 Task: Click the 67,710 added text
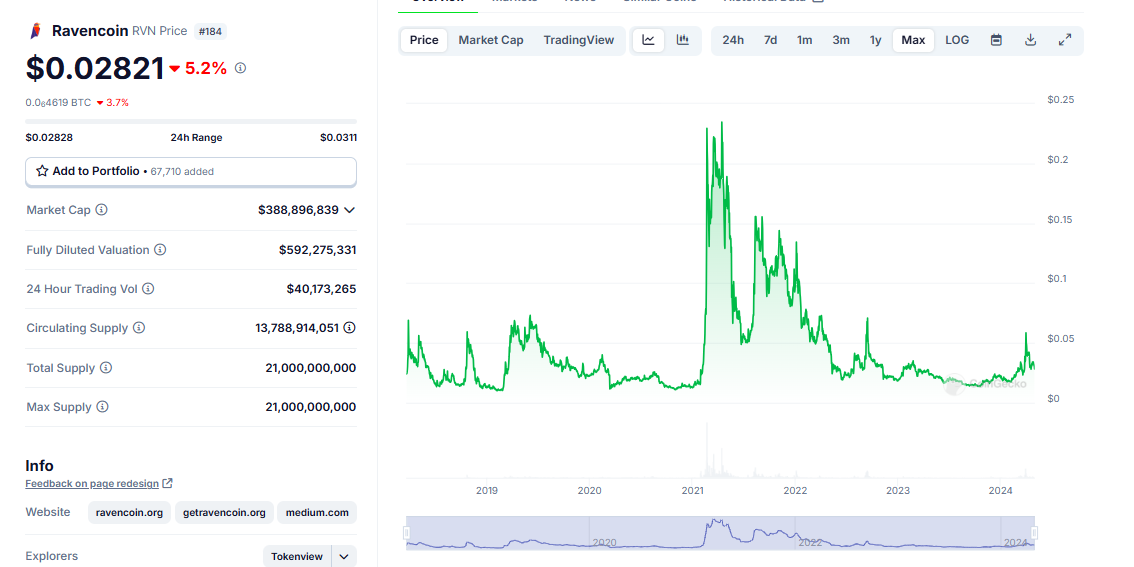click(x=182, y=172)
